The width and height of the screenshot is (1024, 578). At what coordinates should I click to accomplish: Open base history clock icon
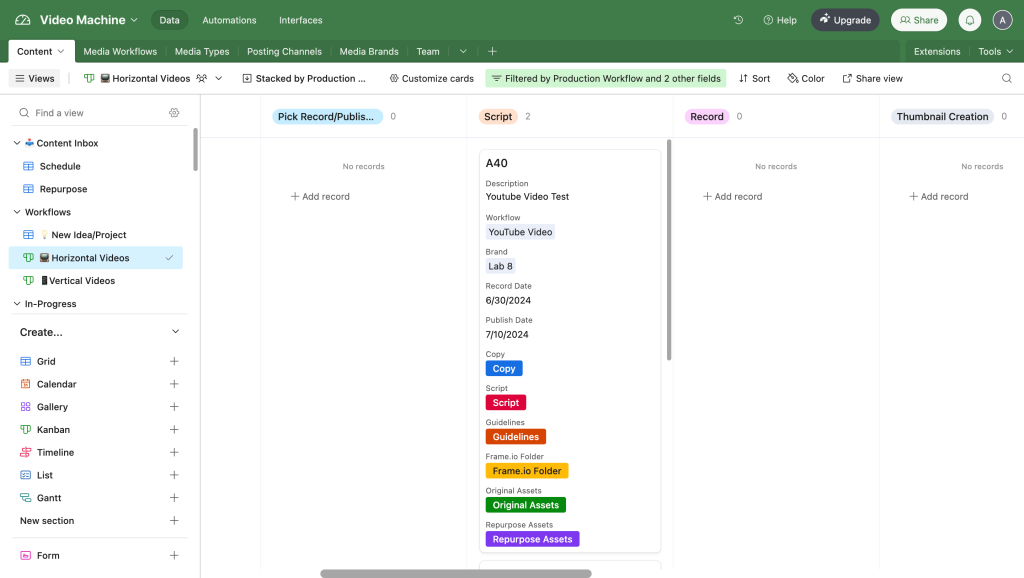pos(738,20)
